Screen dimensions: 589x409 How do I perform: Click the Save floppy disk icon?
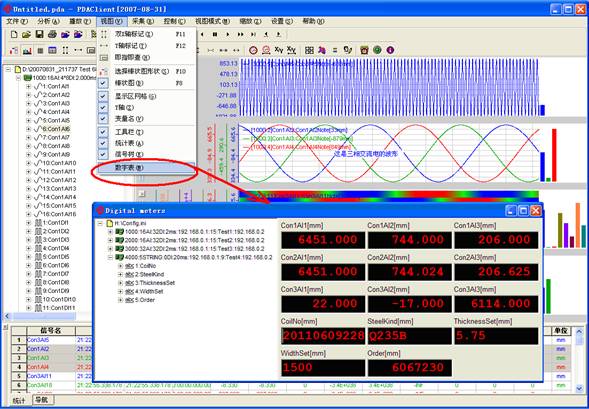pyautogui.click(x=39, y=35)
